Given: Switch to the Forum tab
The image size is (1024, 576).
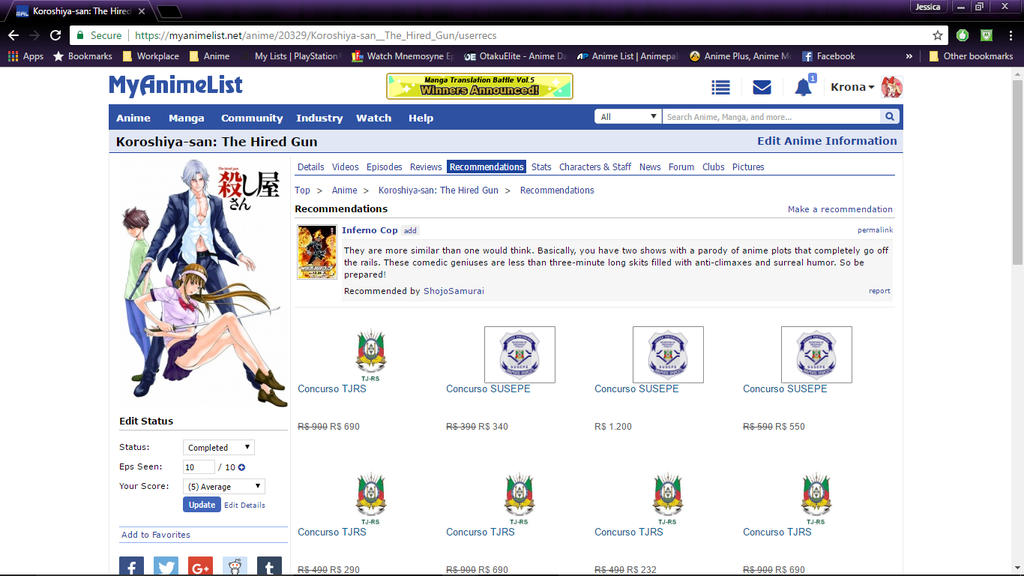Looking at the screenshot, I should [681, 167].
